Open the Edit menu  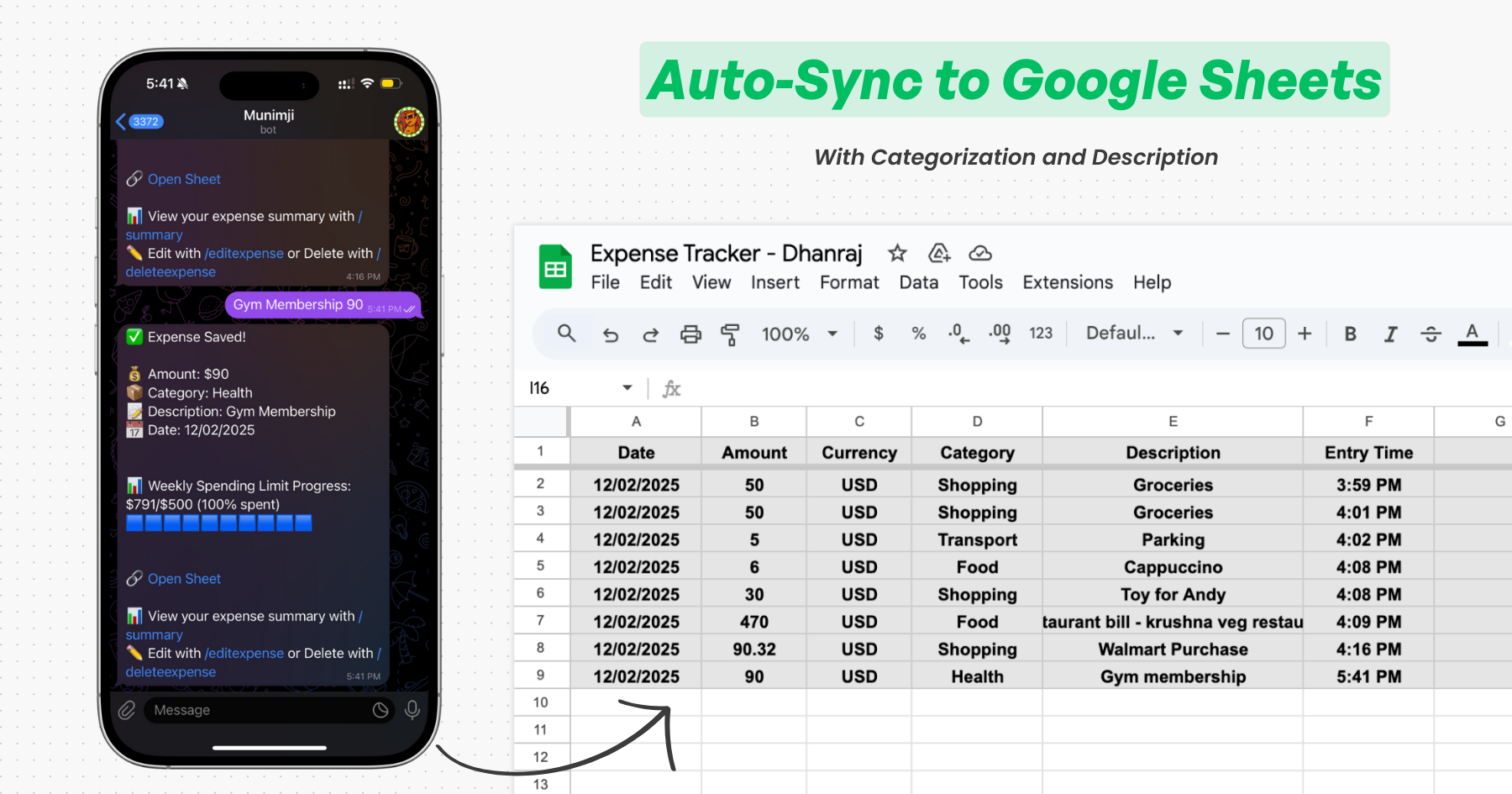656,282
